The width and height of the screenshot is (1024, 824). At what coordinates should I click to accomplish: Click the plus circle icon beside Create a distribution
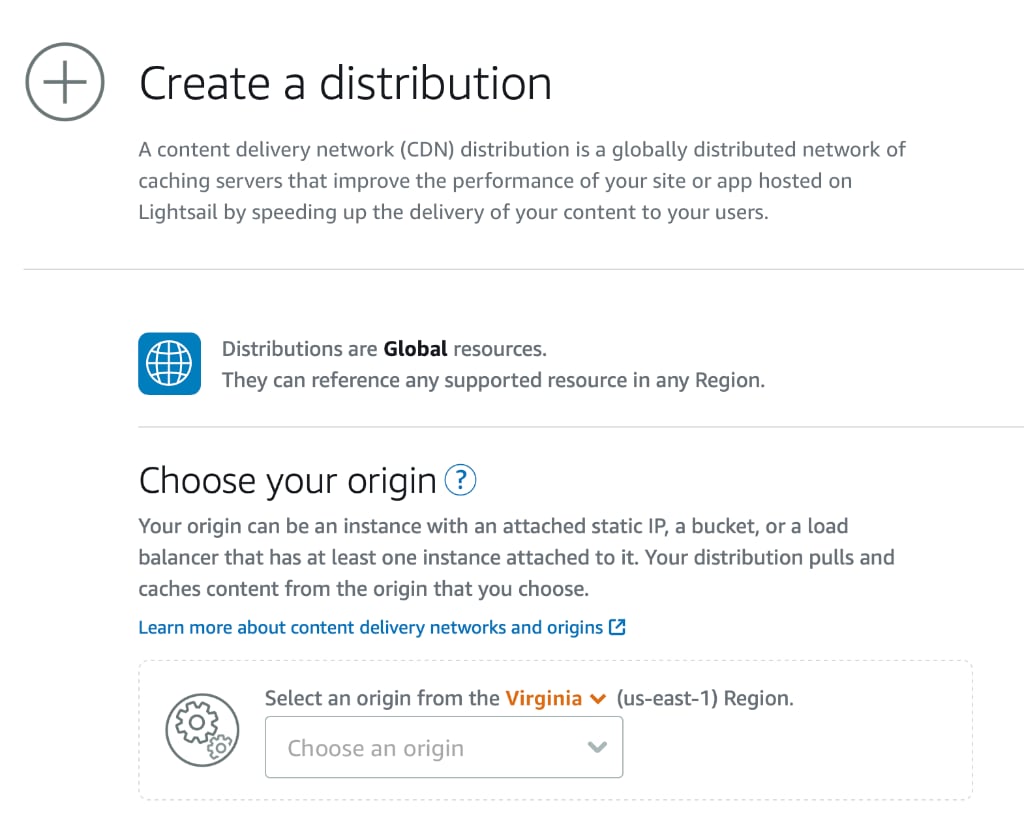pyautogui.click(x=63, y=82)
